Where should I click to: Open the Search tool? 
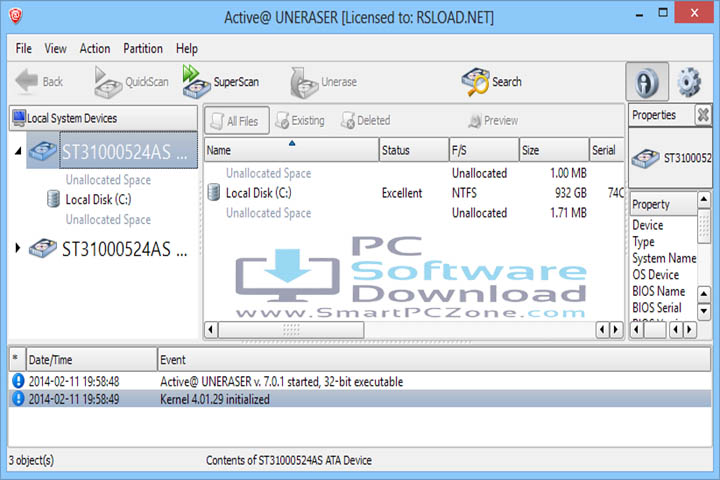pos(491,82)
